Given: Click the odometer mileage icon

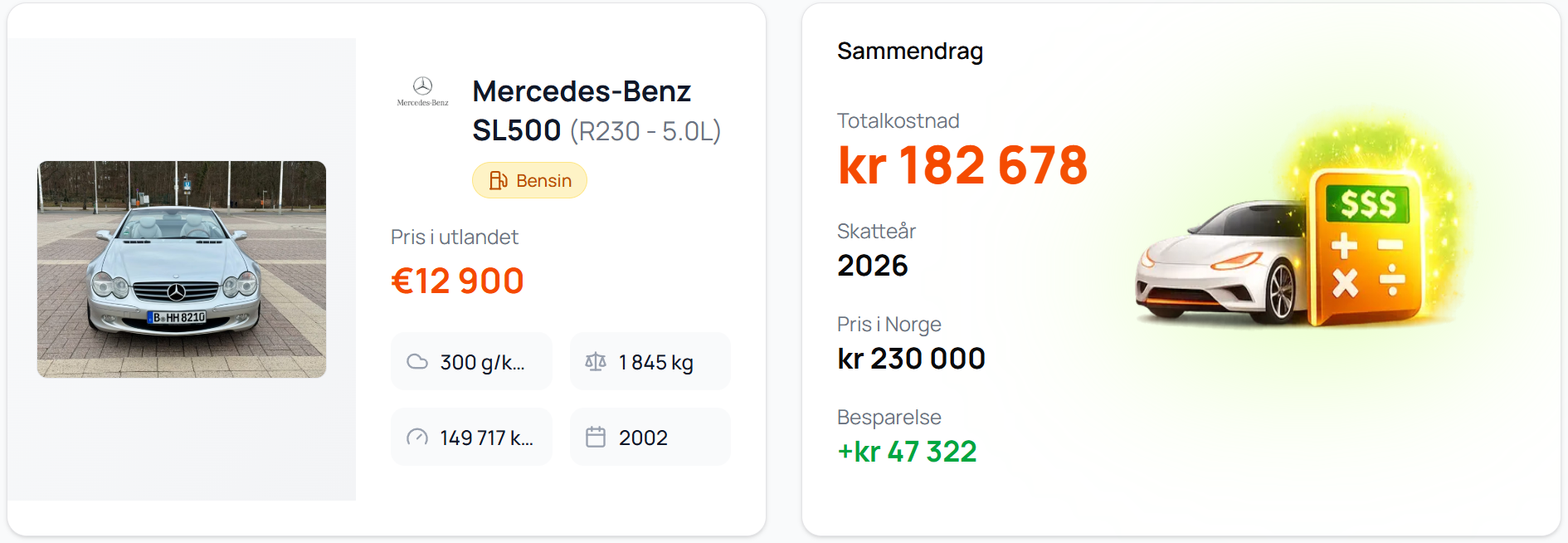Looking at the screenshot, I should coord(417,438).
